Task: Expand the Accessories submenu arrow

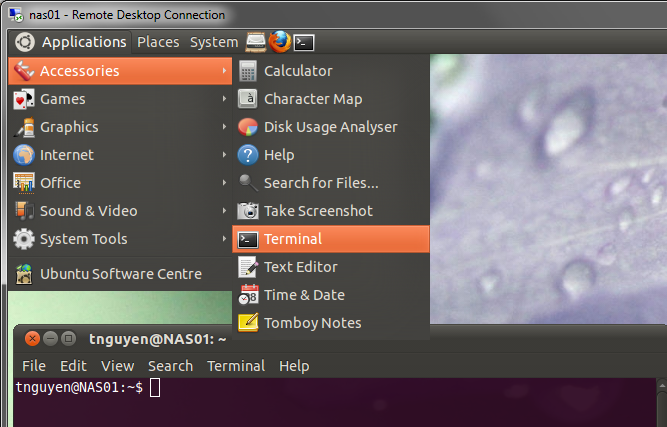Action: tap(224, 71)
